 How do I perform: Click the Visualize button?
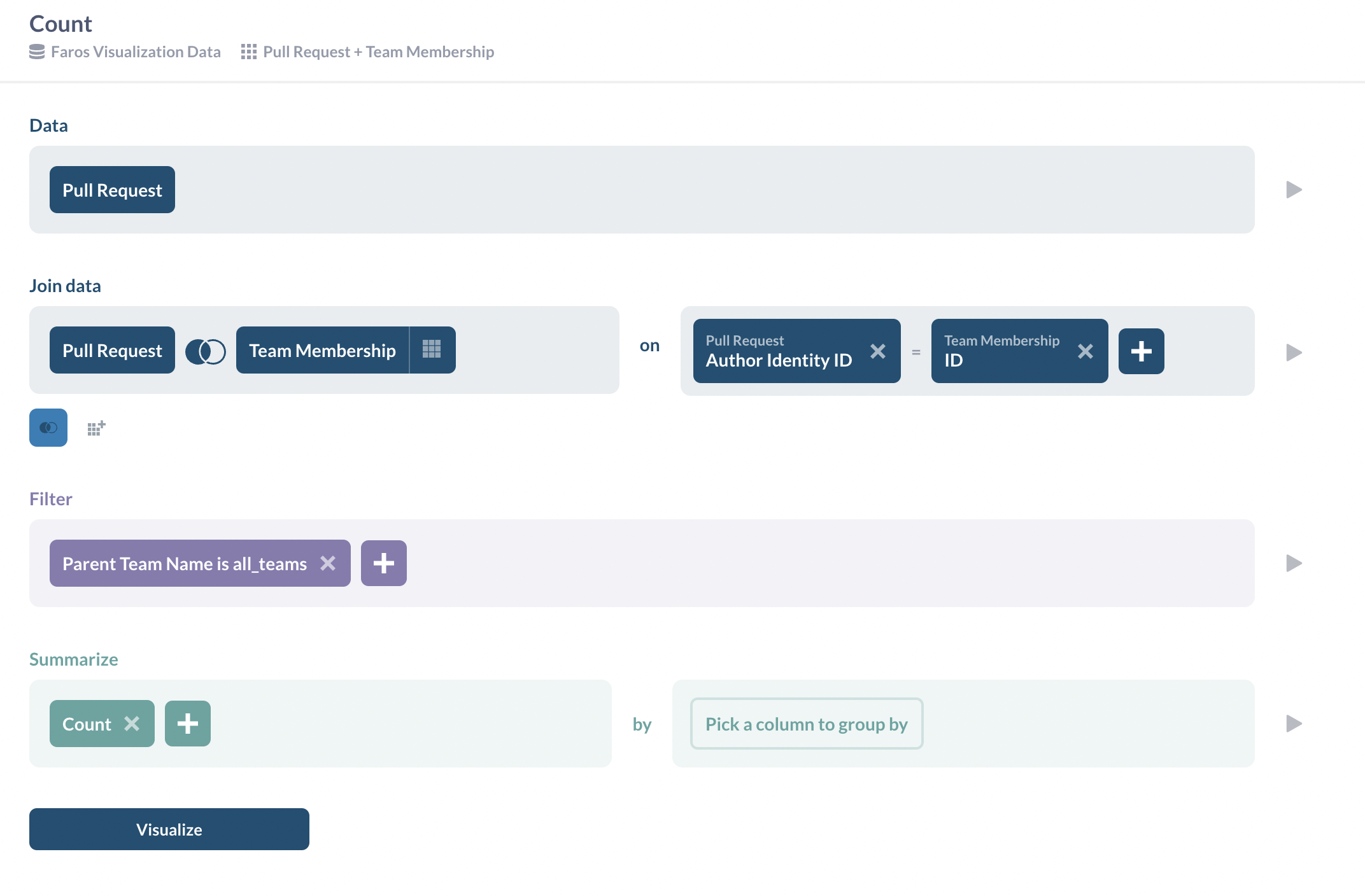169,829
